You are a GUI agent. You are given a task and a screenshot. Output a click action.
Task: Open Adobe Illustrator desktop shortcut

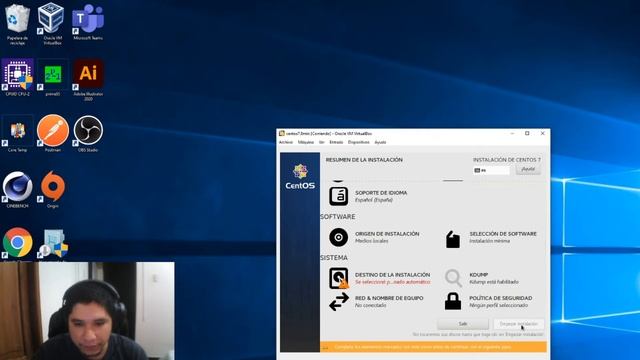click(88, 80)
